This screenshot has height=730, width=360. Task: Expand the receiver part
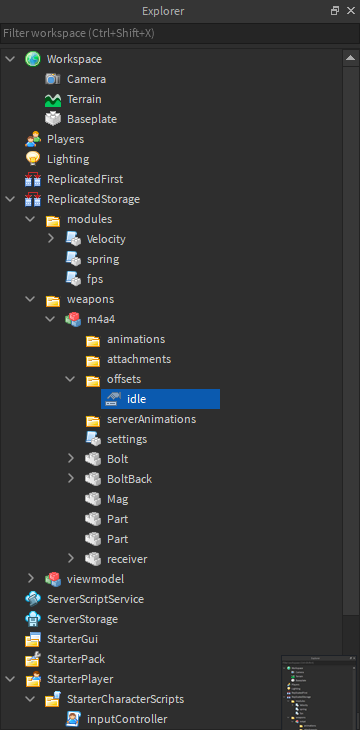(71, 559)
